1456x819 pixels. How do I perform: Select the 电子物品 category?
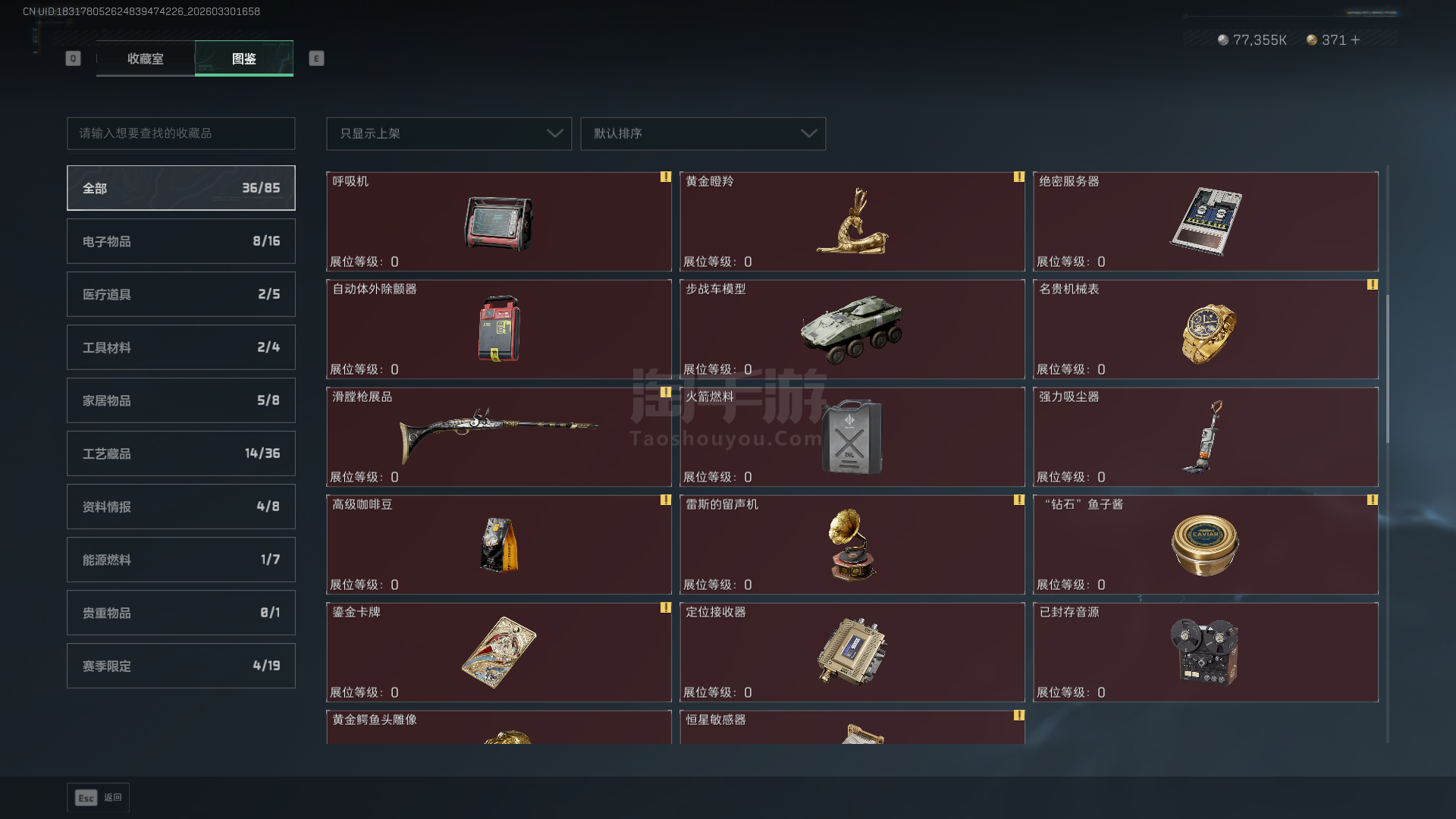click(181, 241)
